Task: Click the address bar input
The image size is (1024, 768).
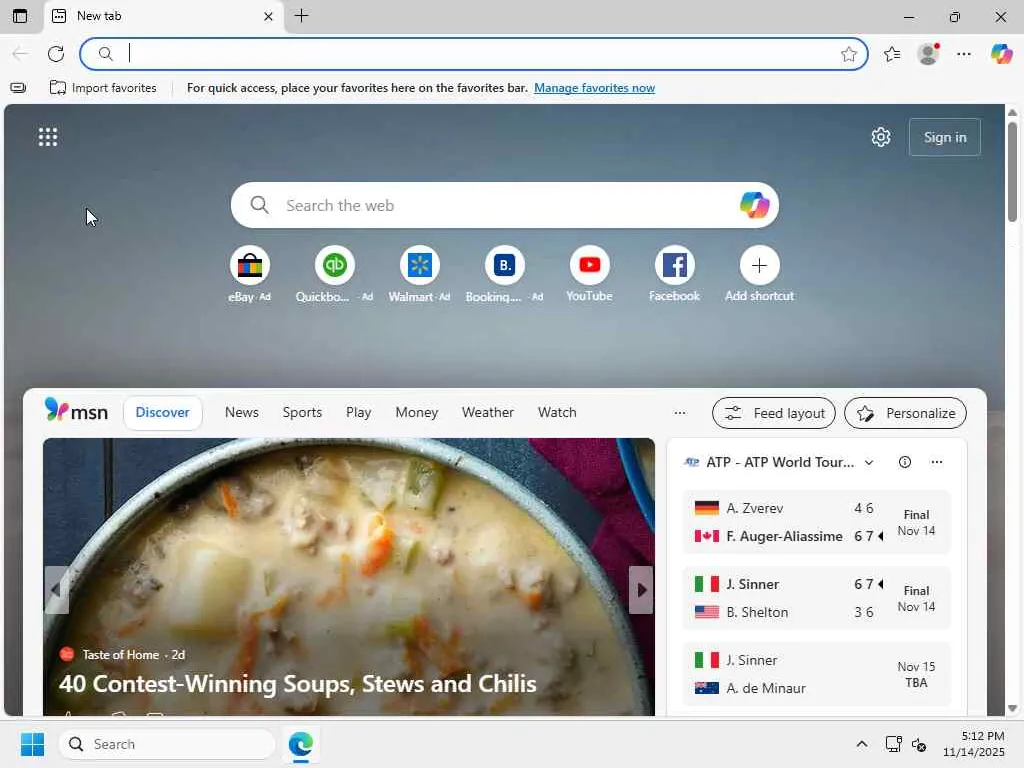Action: point(473,54)
